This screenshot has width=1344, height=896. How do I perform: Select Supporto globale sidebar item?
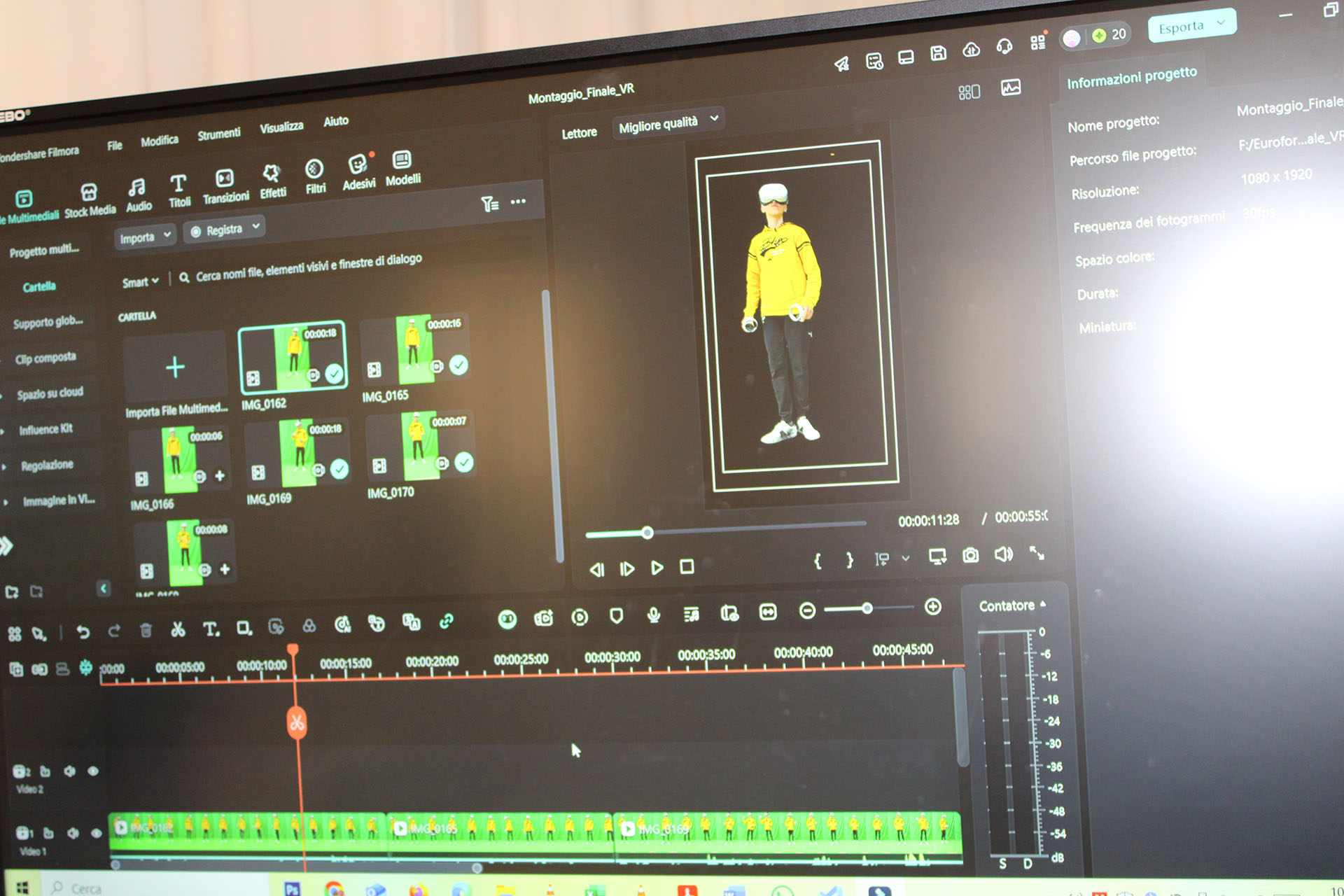48,322
